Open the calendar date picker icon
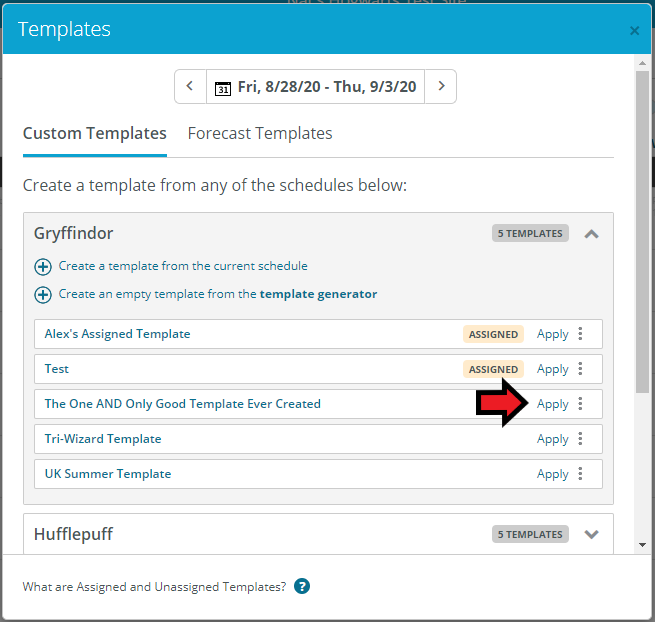655x622 pixels. tap(223, 88)
